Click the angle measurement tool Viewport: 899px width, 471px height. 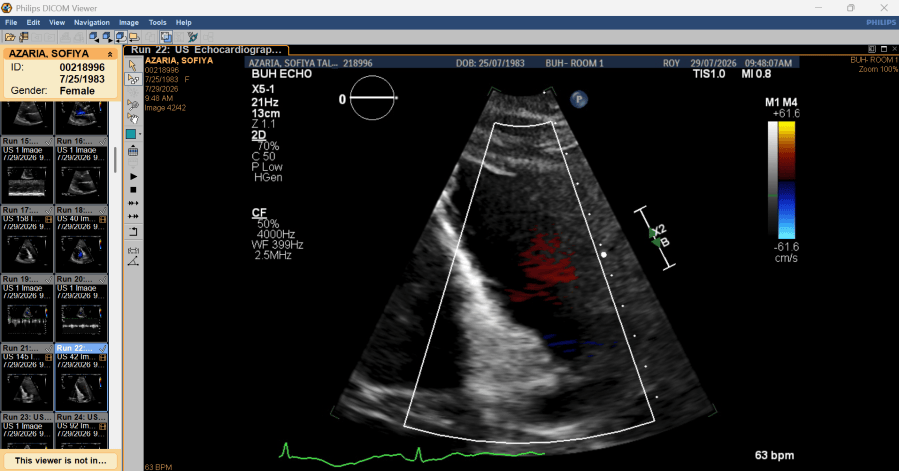pos(133,262)
